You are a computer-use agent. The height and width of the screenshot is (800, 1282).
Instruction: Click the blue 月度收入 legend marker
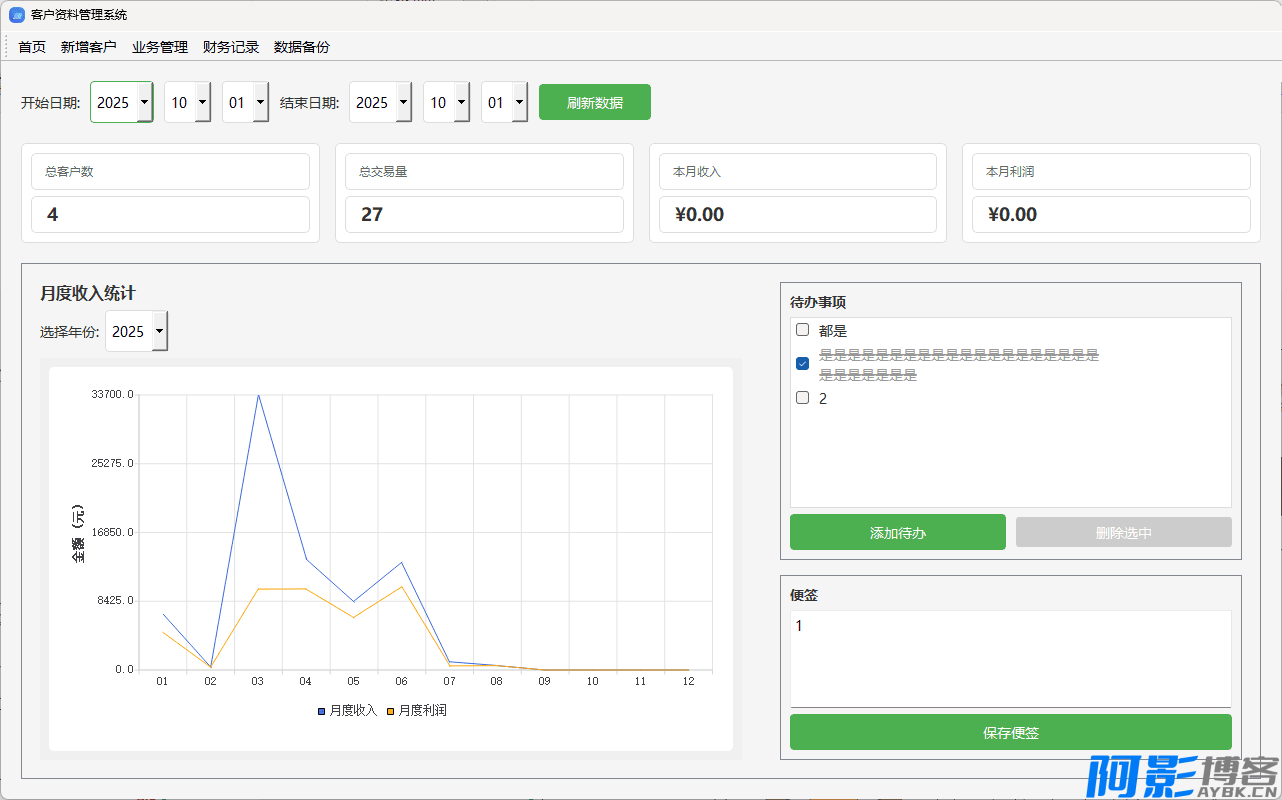coord(321,711)
